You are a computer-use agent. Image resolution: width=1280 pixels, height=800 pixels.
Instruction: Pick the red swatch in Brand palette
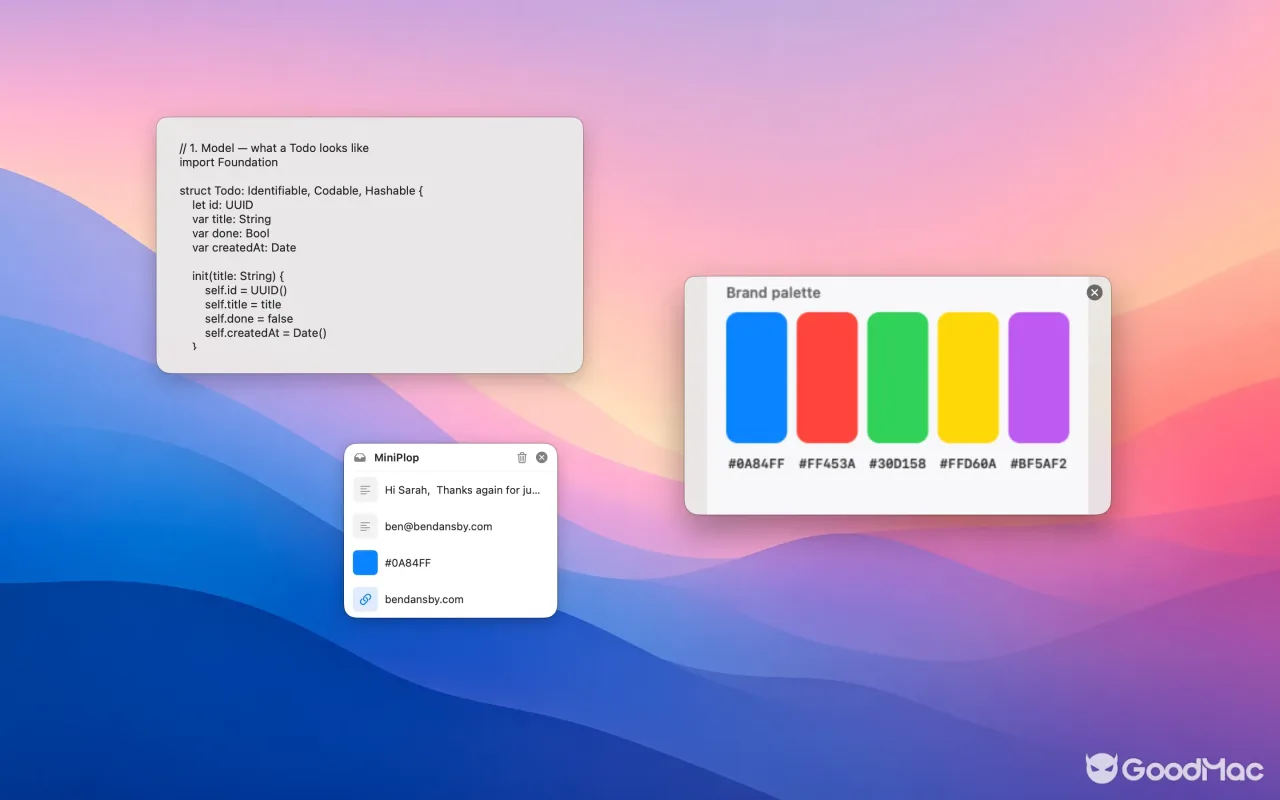point(827,377)
